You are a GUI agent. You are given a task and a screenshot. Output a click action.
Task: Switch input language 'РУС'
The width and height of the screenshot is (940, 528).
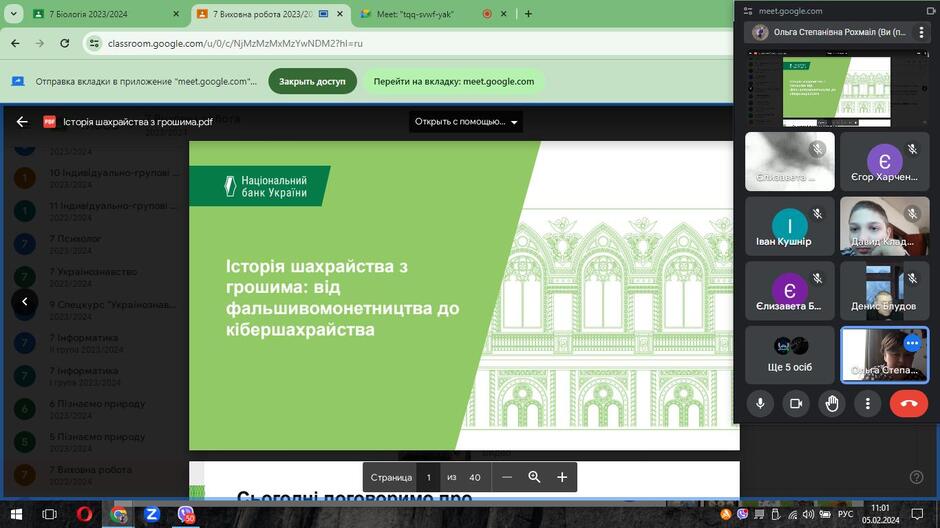click(x=845, y=514)
